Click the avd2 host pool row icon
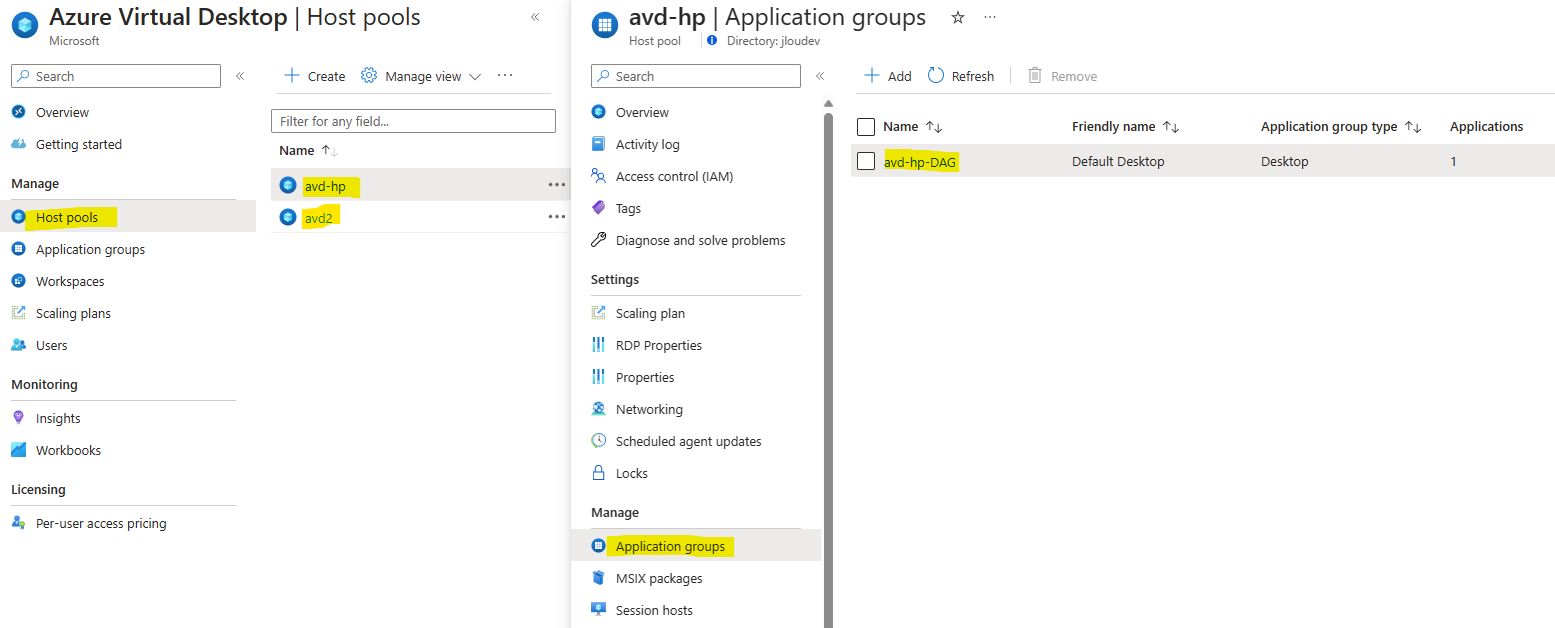The image size is (1555, 628). (288, 217)
